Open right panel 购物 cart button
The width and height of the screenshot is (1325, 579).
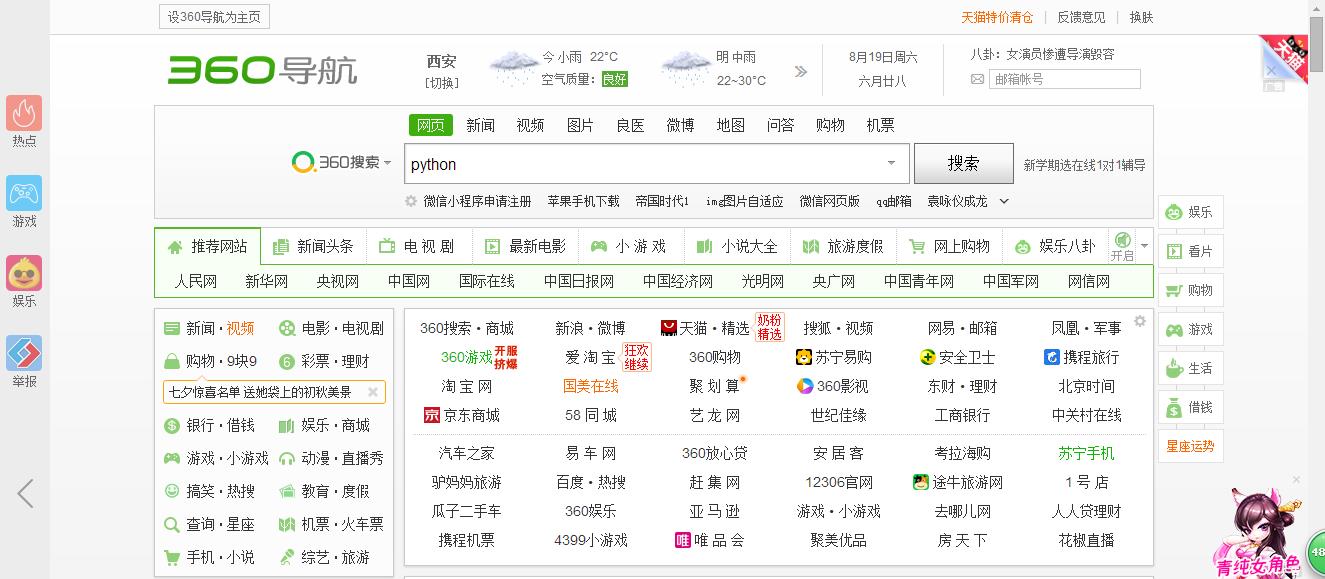coord(1190,290)
